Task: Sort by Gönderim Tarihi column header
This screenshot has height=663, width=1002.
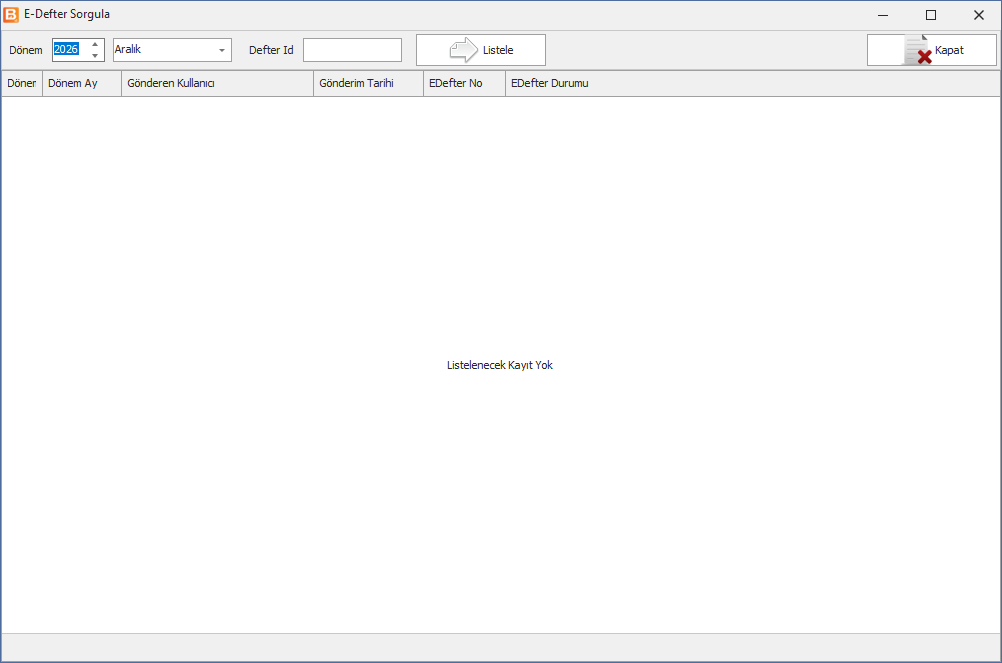Action: [368, 84]
